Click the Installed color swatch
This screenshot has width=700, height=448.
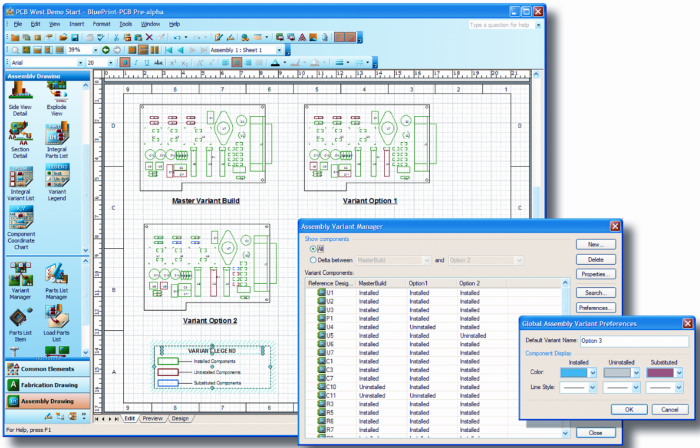point(574,373)
